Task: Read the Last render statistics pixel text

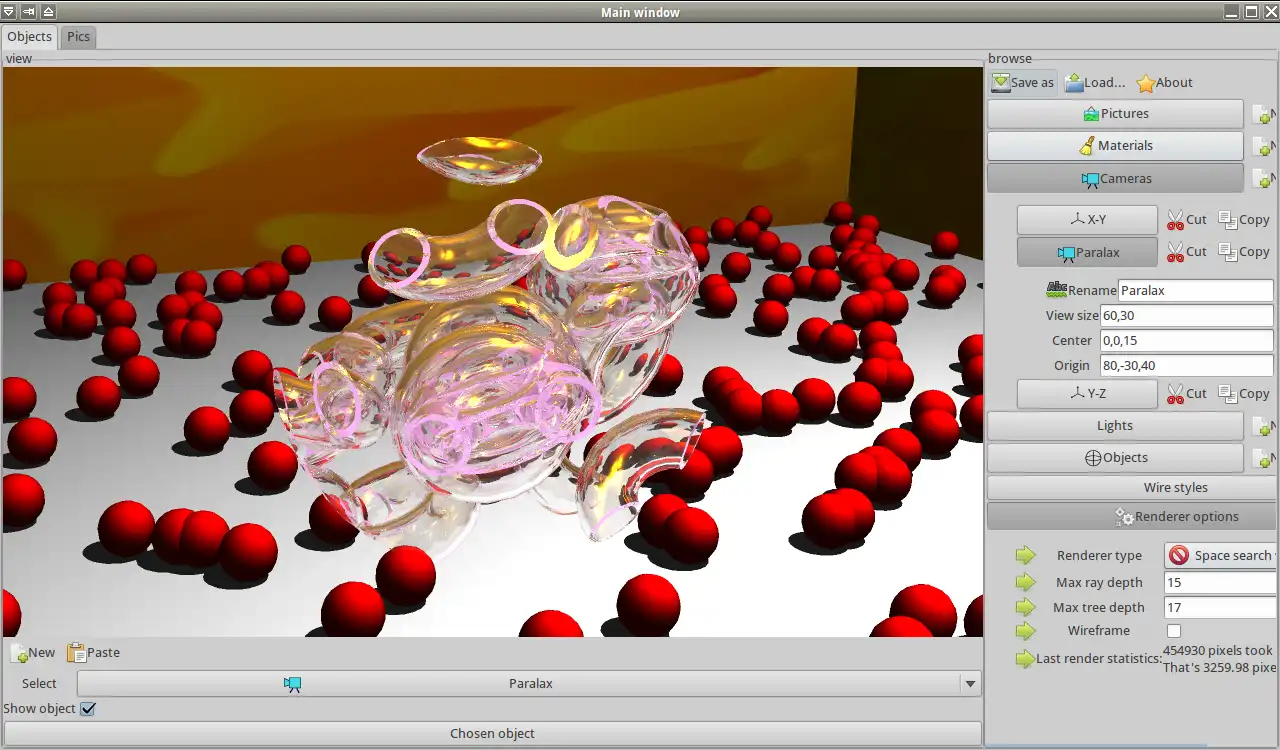Action: click(1220, 659)
